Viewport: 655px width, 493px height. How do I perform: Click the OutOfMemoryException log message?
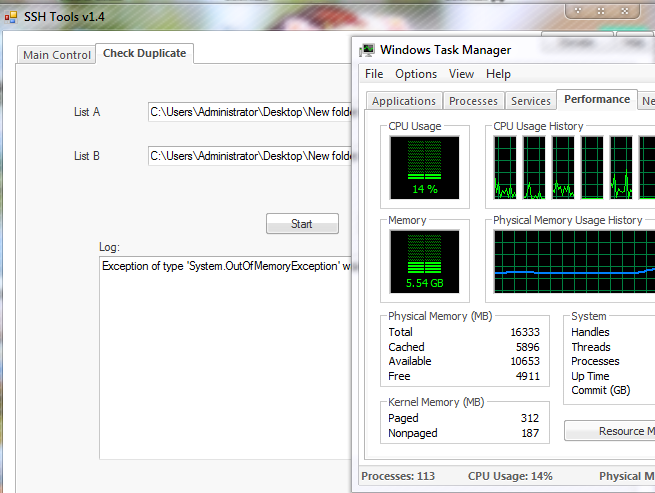pyautogui.click(x=226, y=266)
